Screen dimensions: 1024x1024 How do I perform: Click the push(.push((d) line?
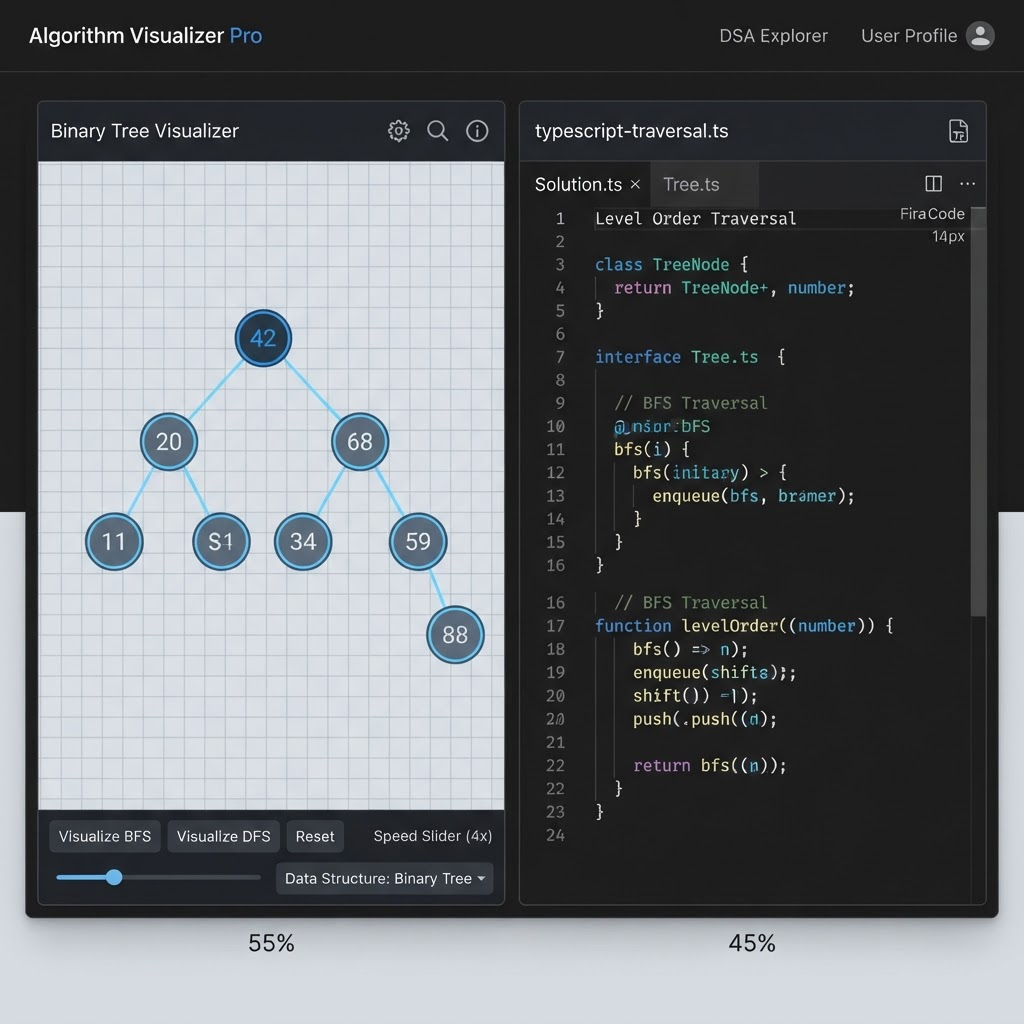click(705, 718)
